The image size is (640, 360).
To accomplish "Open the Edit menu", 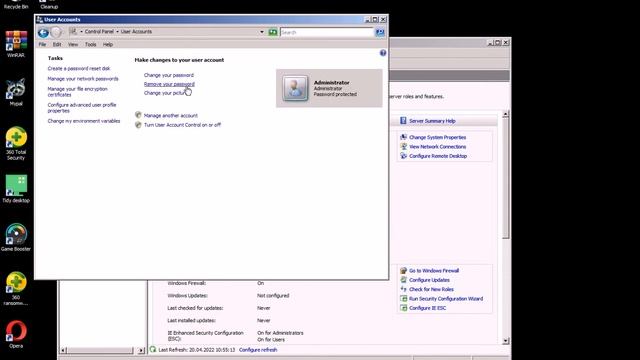I will coord(57,44).
